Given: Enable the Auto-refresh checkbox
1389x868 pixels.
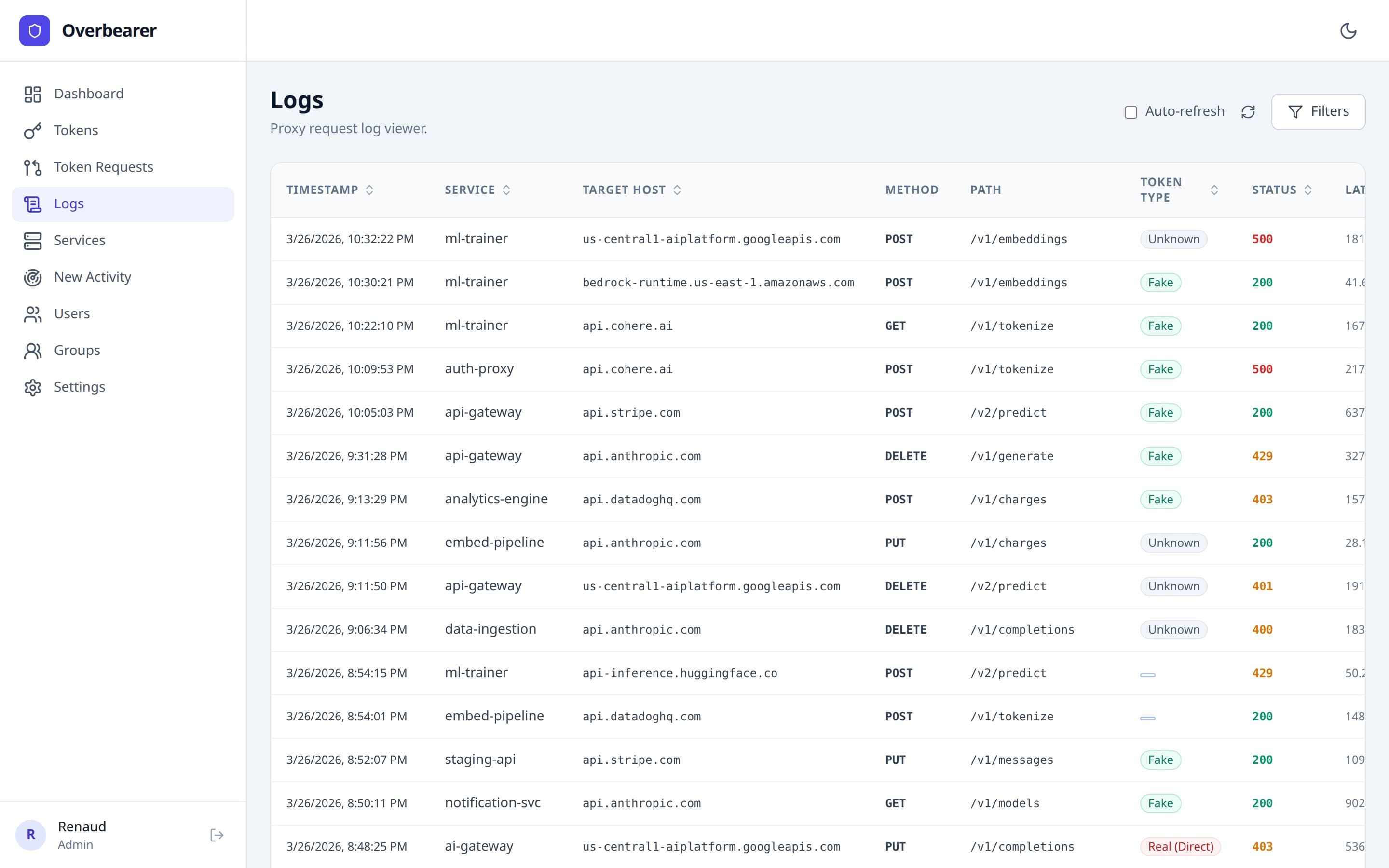Looking at the screenshot, I should tap(1130, 112).
